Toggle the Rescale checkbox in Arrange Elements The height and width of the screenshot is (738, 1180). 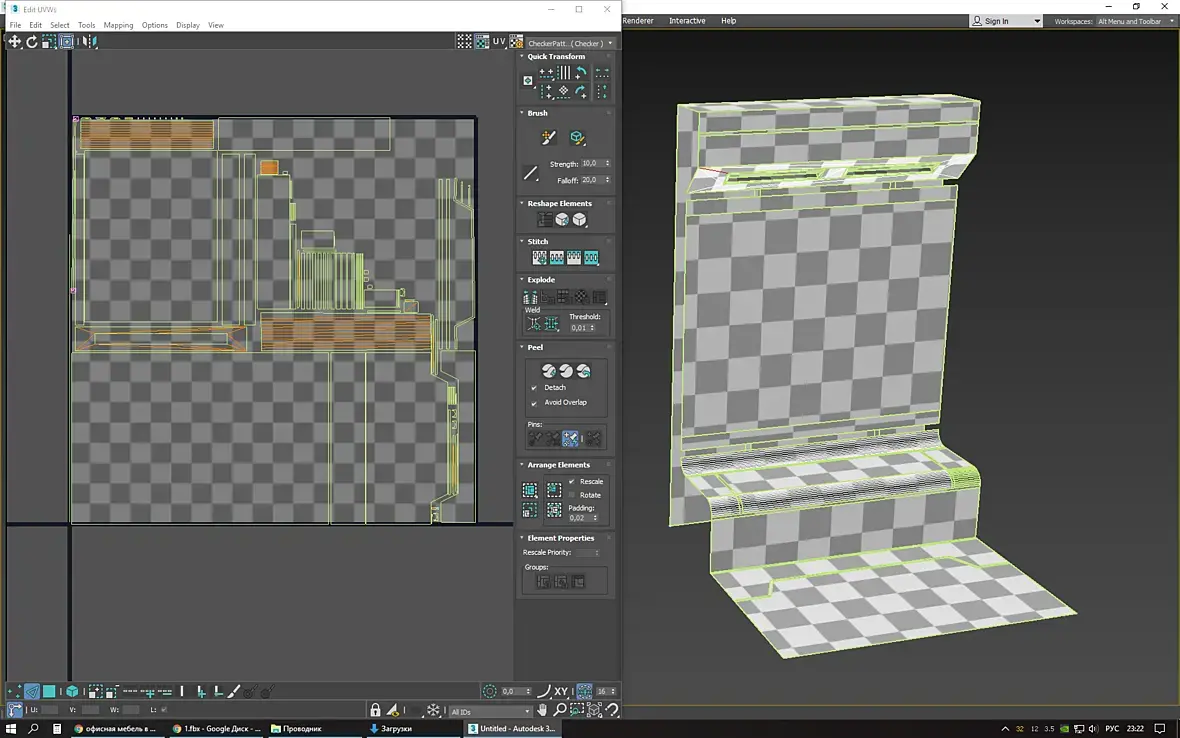tap(572, 482)
